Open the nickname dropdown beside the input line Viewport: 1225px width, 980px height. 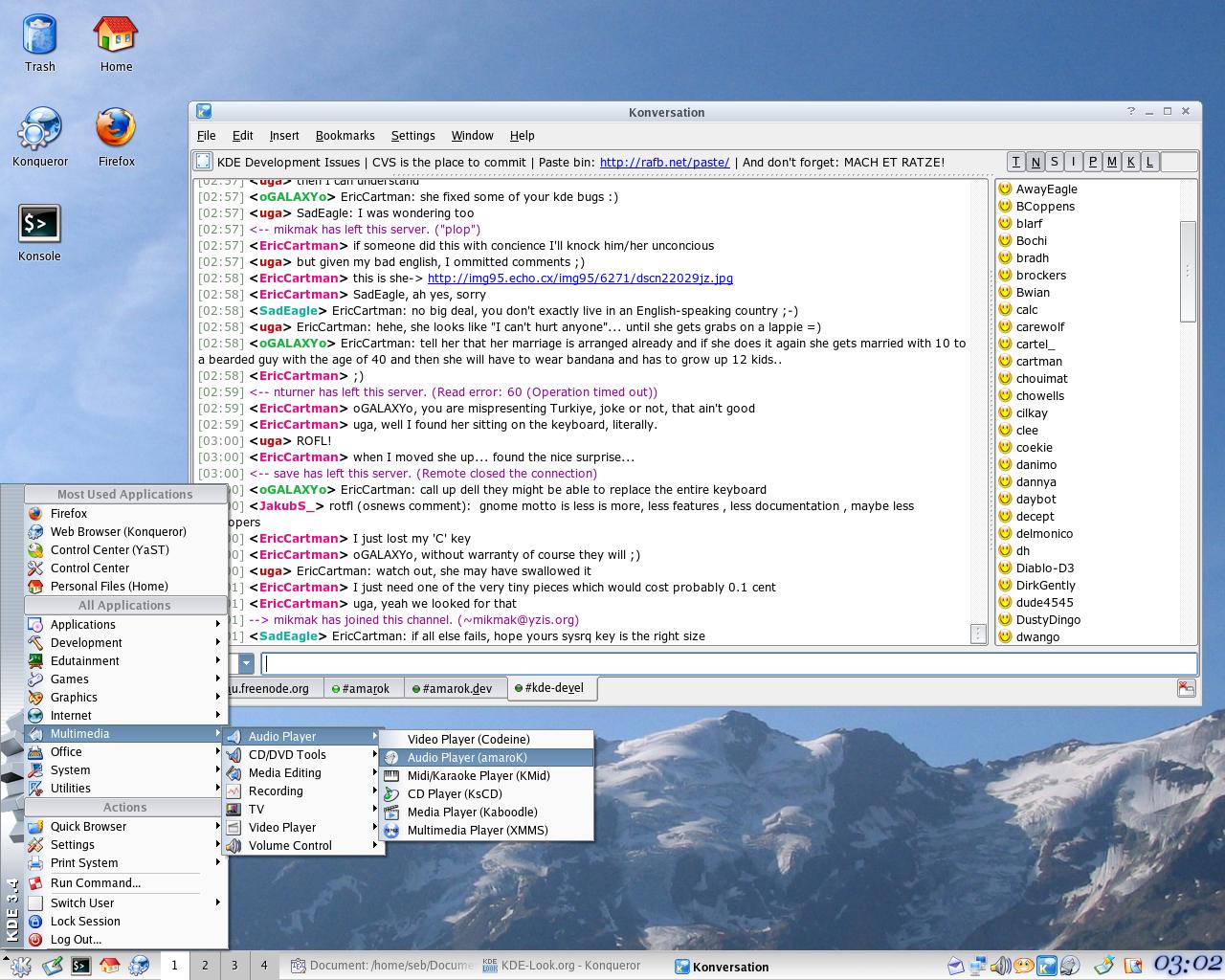(246, 663)
